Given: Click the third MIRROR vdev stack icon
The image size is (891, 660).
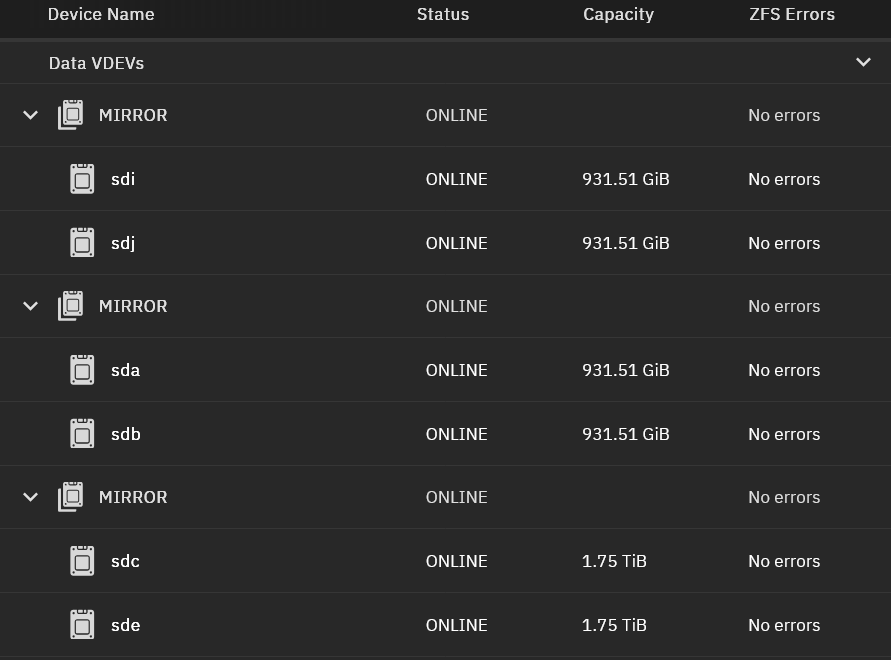Looking at the screenshot, I should (x=70, y=497).
